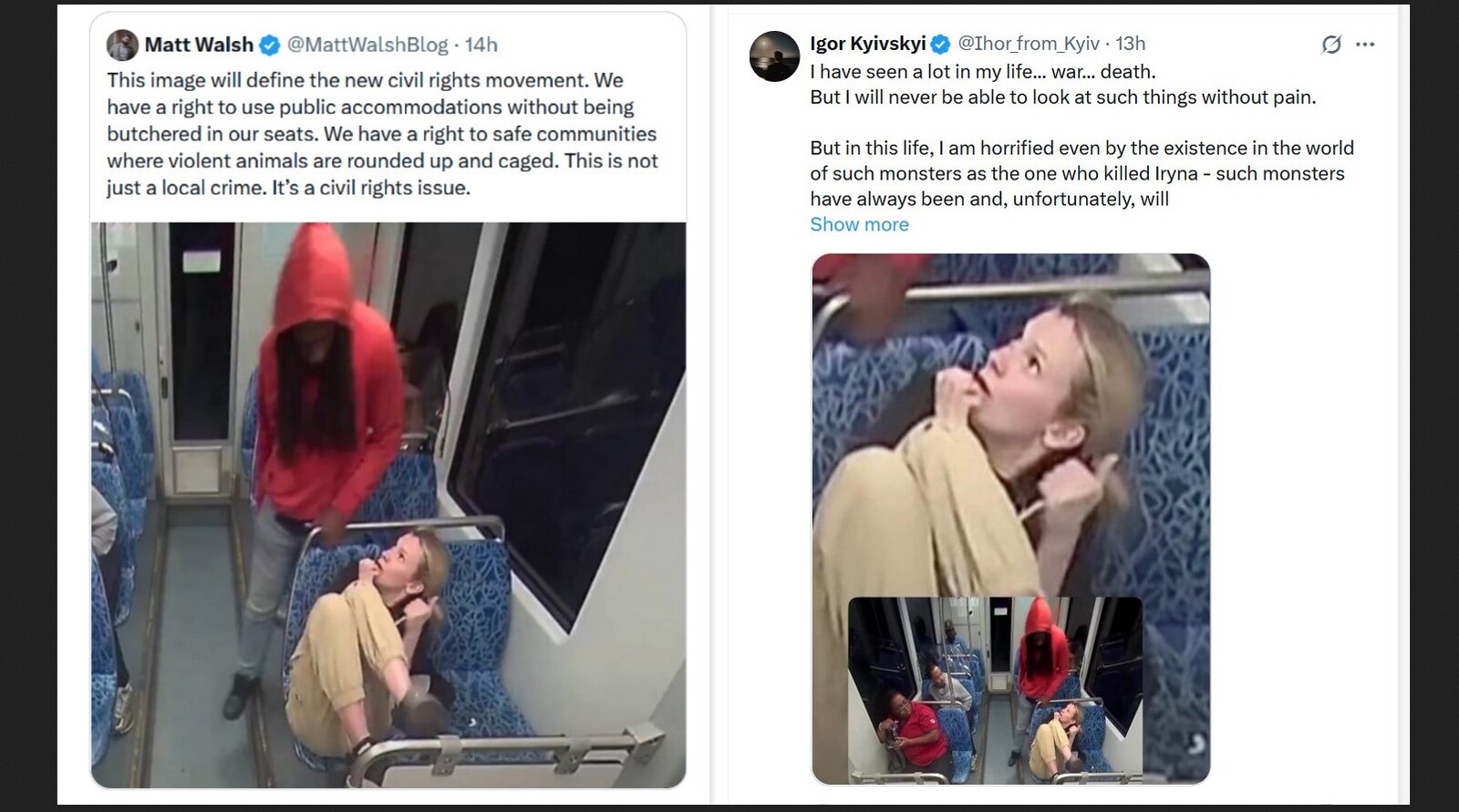Visit the @Ihor_from_Kyiv handle
Viewport: 1459px width, 812px height.
click(x=1029, y=44)
